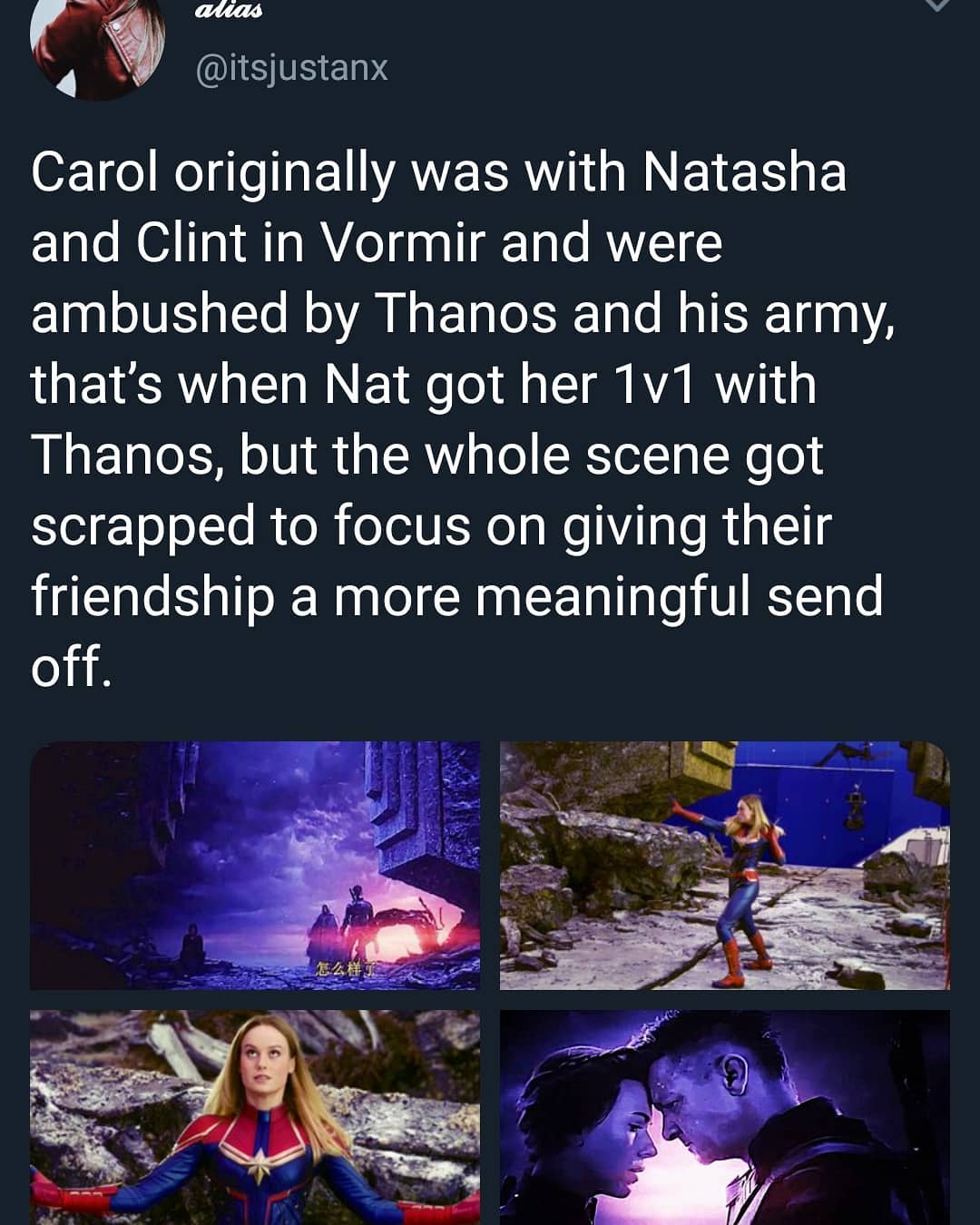980x1225 pixels.
Task: Open the tweet options chevron menu
Action: pos(936,5)
